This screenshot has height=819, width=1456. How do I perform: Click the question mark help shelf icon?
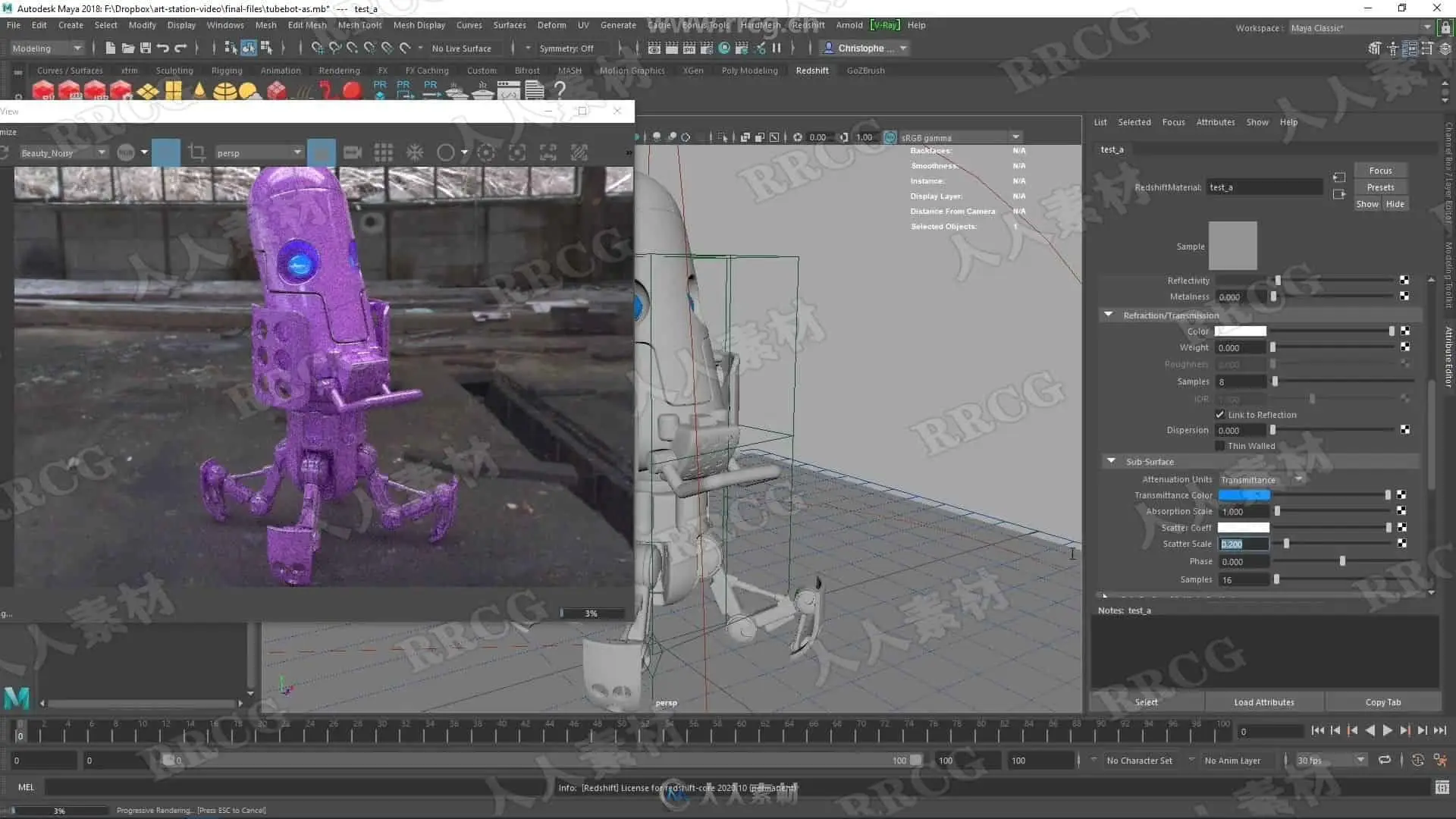(x=560, y=90)
